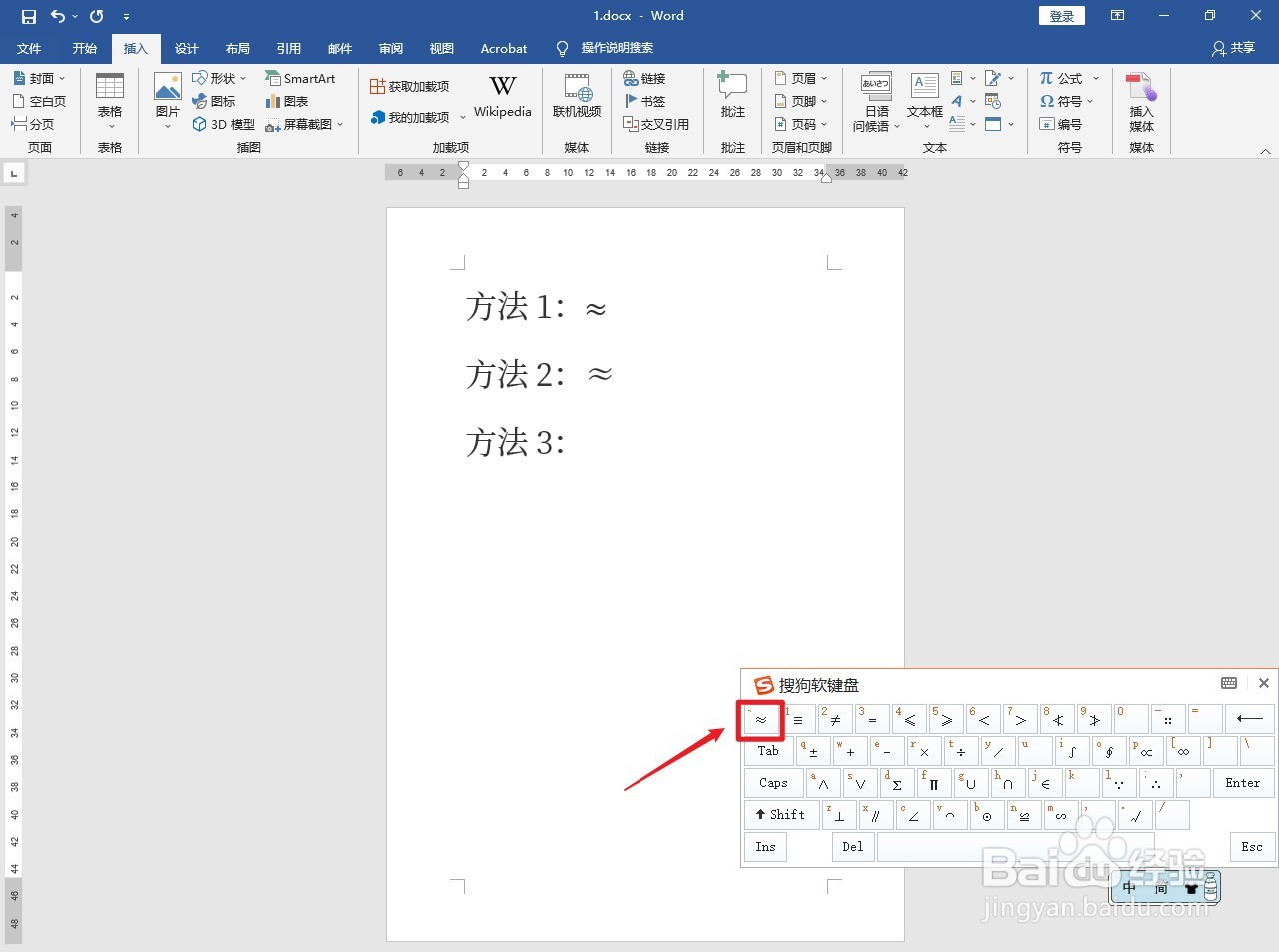Insert WordArt (艺术字 A icon)
This screenshot has height=952, width=1279.
[x=957, y=101]
